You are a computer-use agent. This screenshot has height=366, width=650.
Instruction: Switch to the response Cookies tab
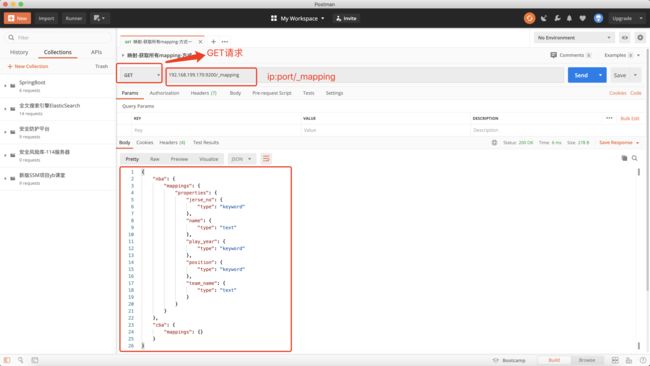coord(145,143)
